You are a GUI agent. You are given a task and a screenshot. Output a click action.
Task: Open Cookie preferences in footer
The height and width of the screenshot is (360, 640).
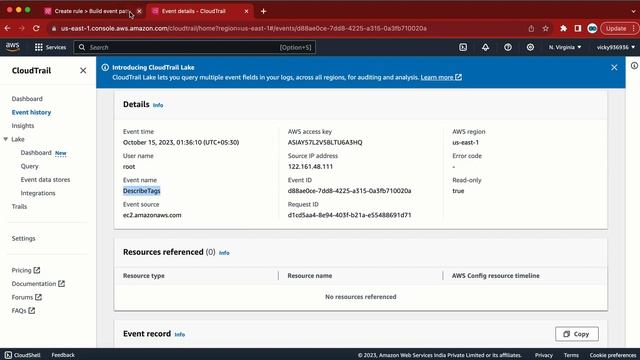[x=613, y=355]
